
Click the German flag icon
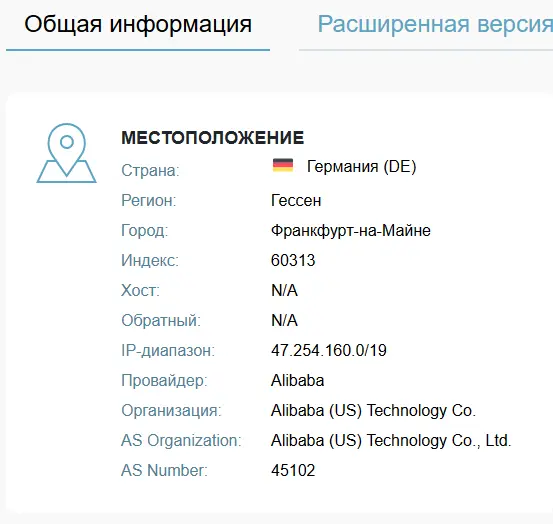tap(283, 165)
